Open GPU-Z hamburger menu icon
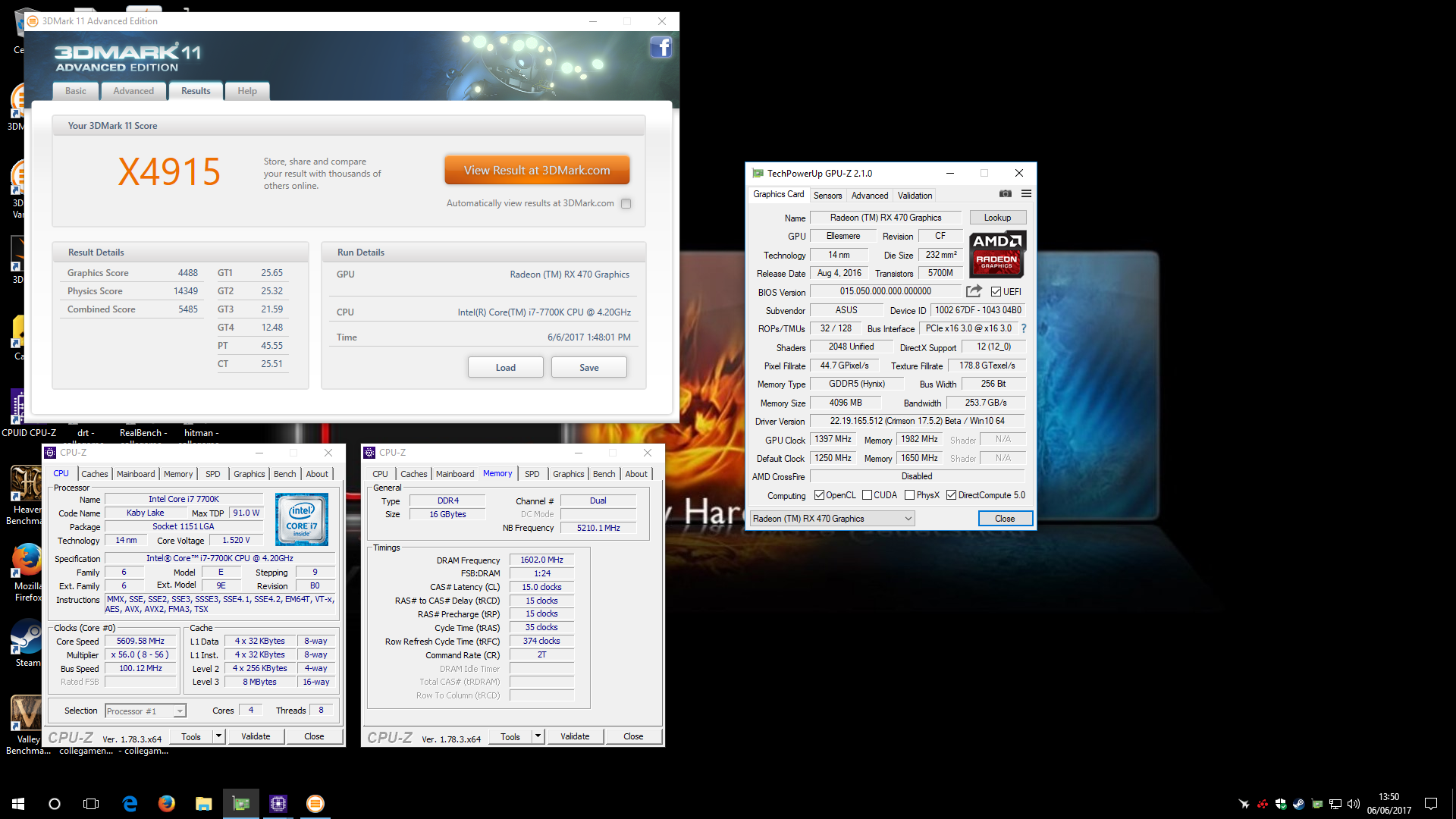This screenshot has width=1456, height=819. (x=1026, y=194)
